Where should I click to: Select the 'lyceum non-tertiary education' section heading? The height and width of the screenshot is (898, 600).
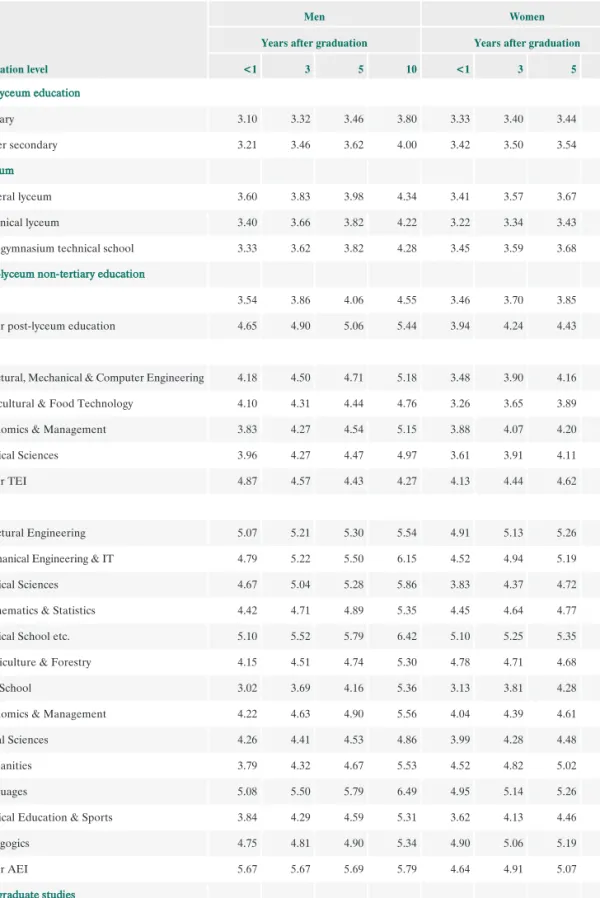click(x=72, y=274)
